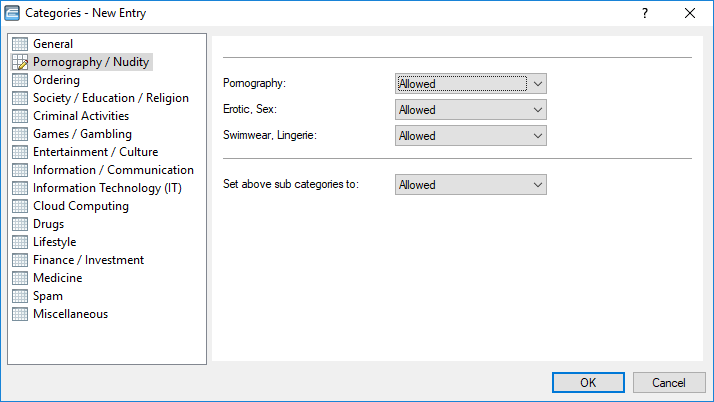Select Information Technology (IT) category
714x402 pixels.
(x=107, y=188)
